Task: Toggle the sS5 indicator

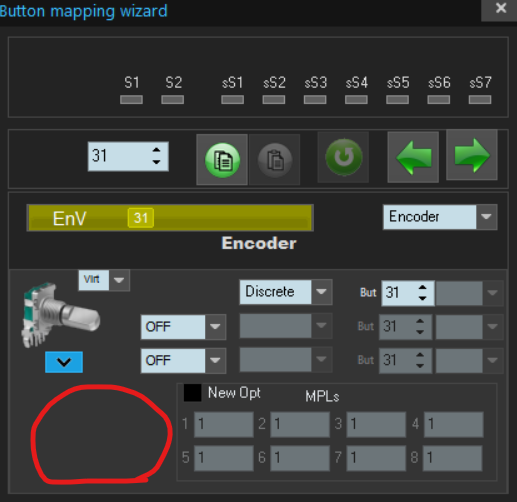Action: pos(397,100)
